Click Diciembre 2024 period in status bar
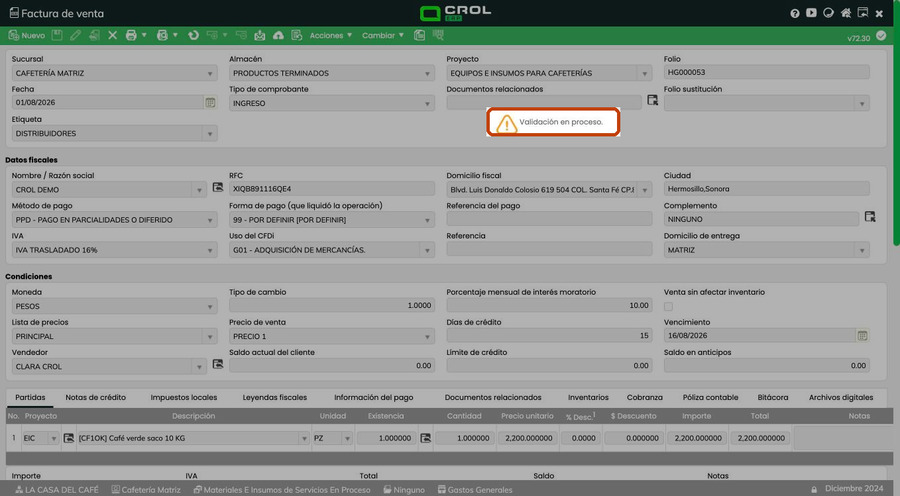Viewport: 900px width, 496px height. point(854,489)
